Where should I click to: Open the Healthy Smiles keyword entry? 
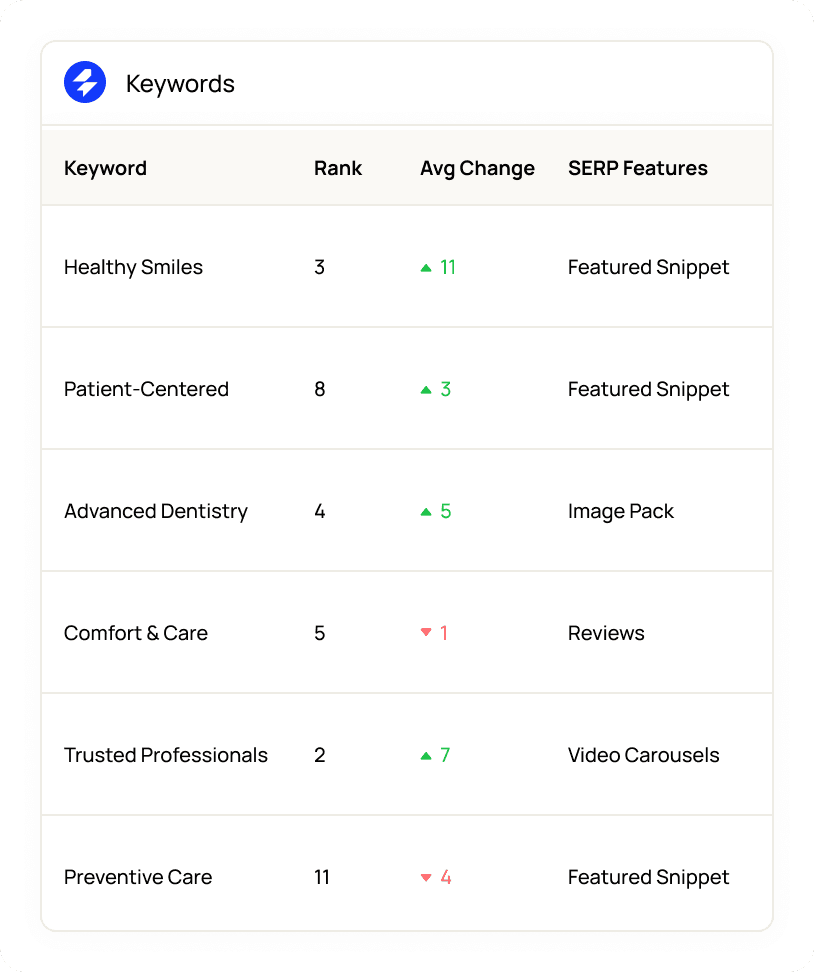(x=133, y=267)
